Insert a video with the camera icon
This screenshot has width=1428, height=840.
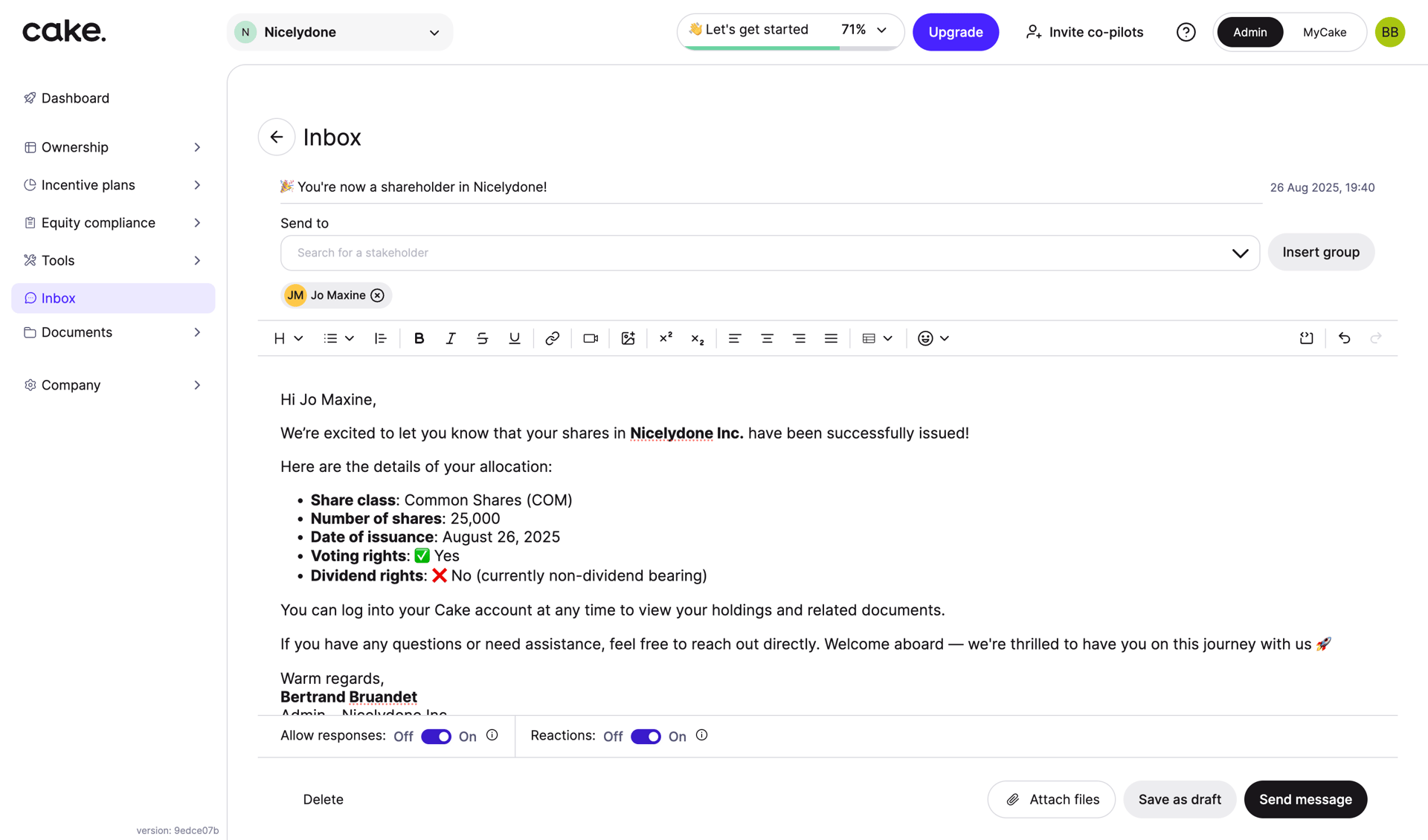(x=591, y=338)
